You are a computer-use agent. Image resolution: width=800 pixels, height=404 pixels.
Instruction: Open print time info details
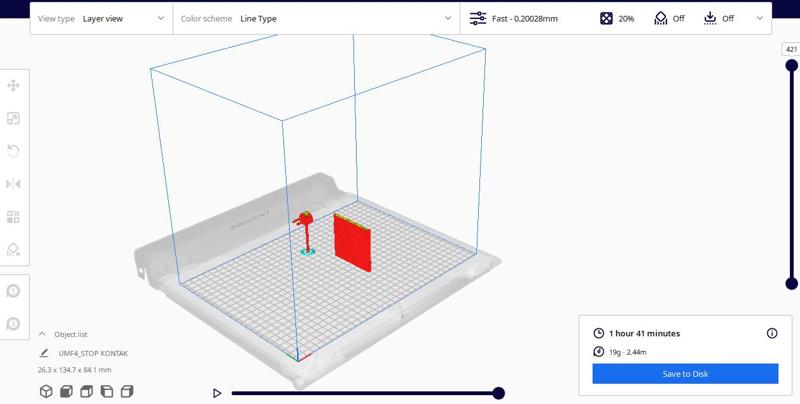click(x=772, y=333)
